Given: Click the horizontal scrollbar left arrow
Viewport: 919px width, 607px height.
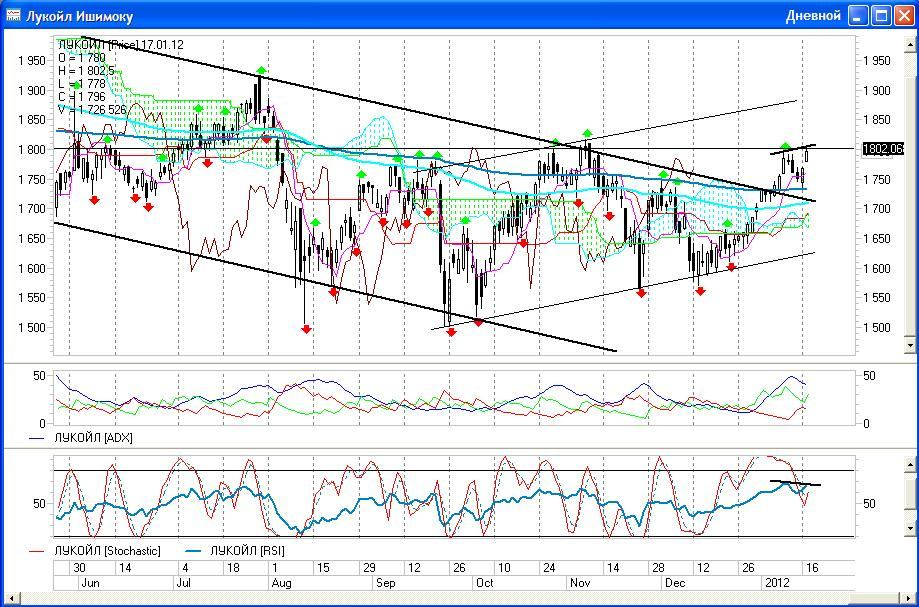Looking at the screenshot, I should click(13, 598).
